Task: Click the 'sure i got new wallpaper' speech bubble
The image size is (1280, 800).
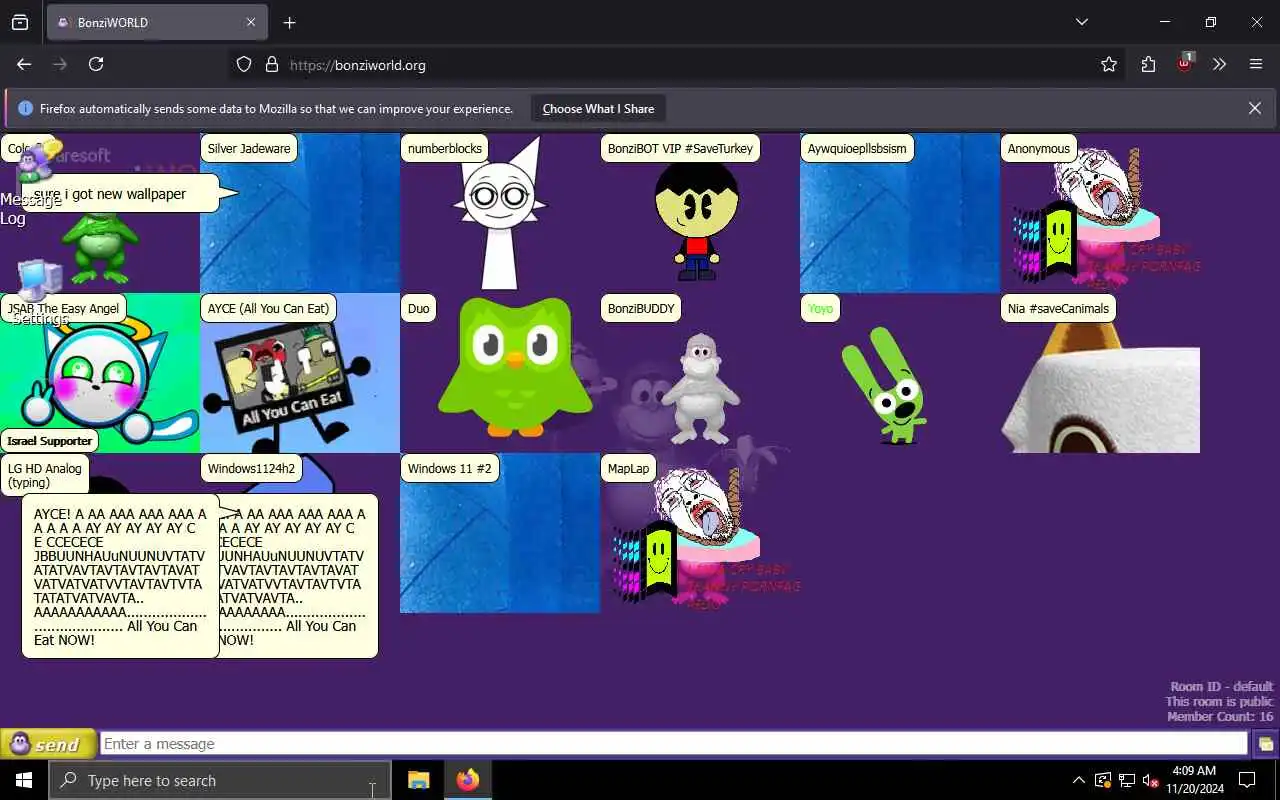Action: tap(120, 194)
